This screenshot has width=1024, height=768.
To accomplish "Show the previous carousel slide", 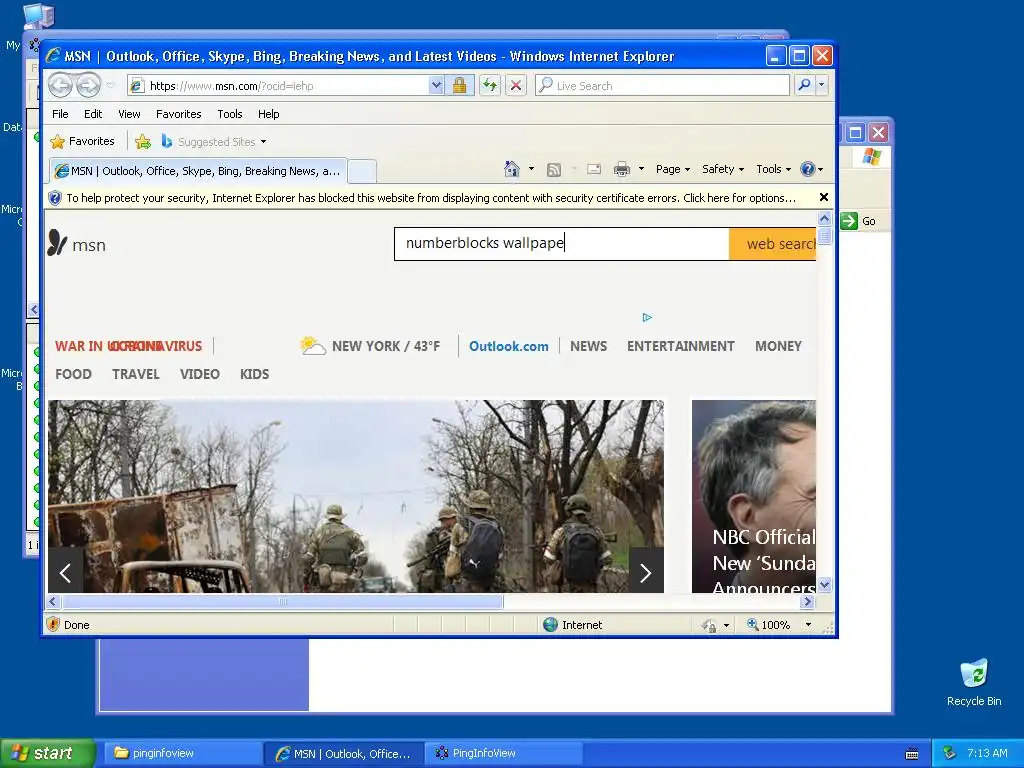I will click(x=65, y=573).
